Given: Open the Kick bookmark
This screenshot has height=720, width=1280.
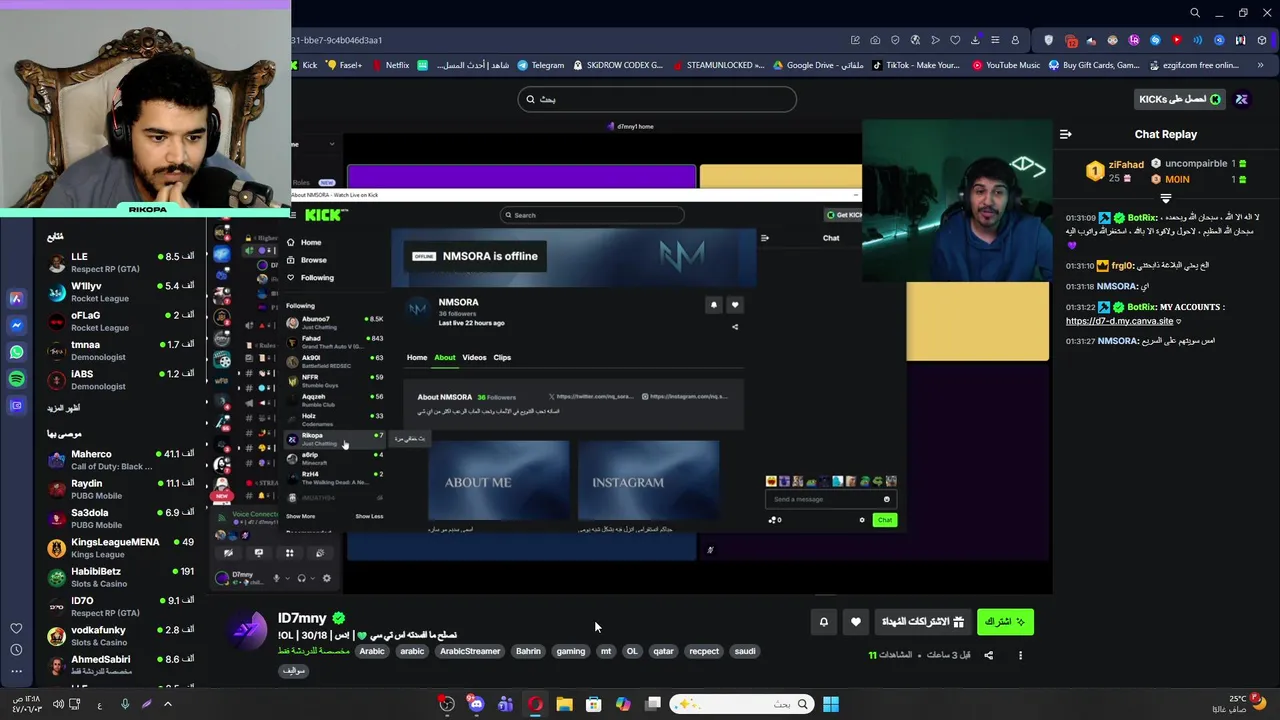Looking at the screenshot, I should (x=303, y=65).
